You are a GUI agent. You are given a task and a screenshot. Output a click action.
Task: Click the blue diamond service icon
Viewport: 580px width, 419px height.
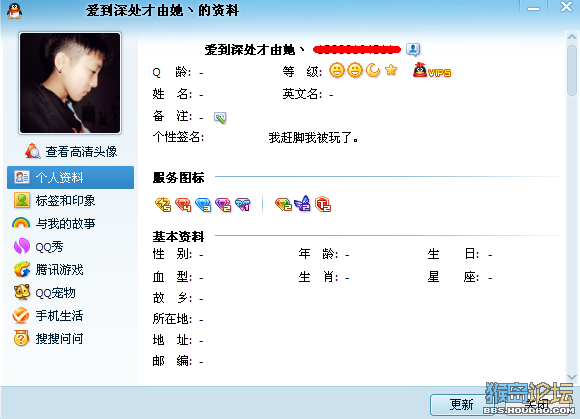[x=203, y=204]
